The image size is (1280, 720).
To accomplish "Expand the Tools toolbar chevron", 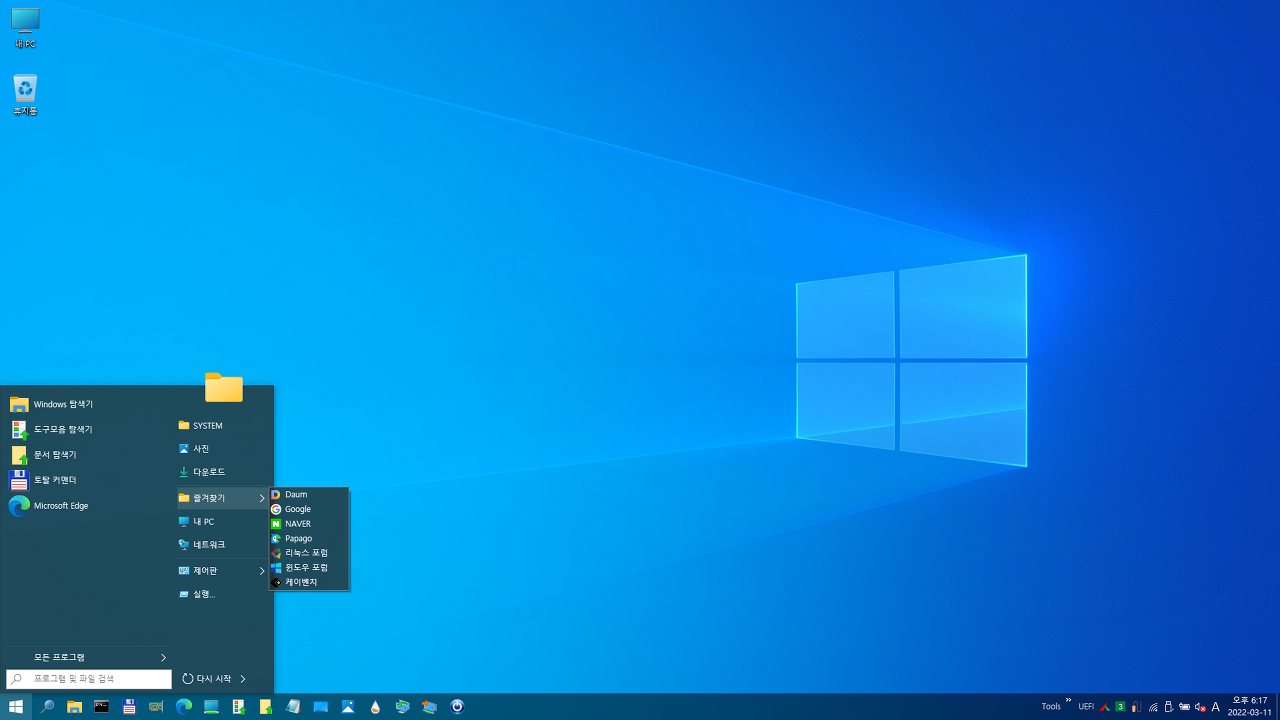I will (1068, 700).
